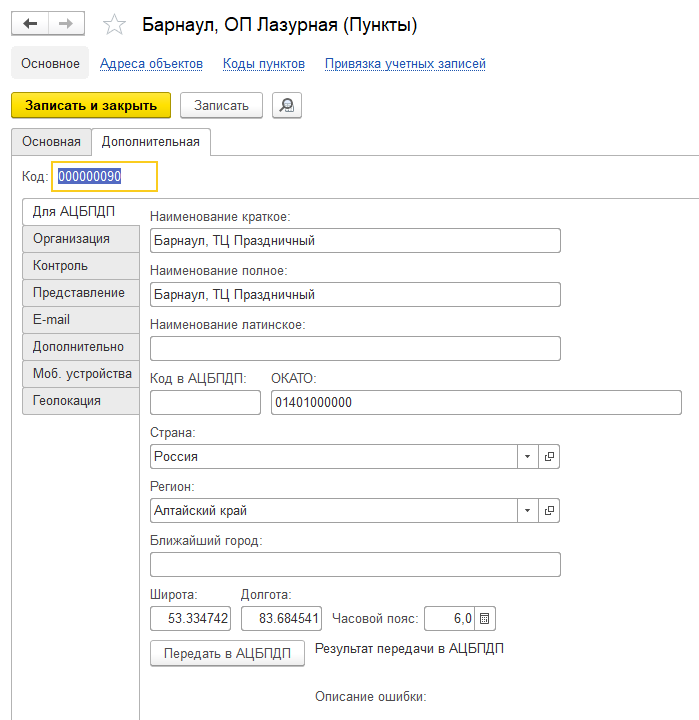This screenshot has height=720, width=699.
Task: Click the Ближайший город input field
Action: pos(355,565)
